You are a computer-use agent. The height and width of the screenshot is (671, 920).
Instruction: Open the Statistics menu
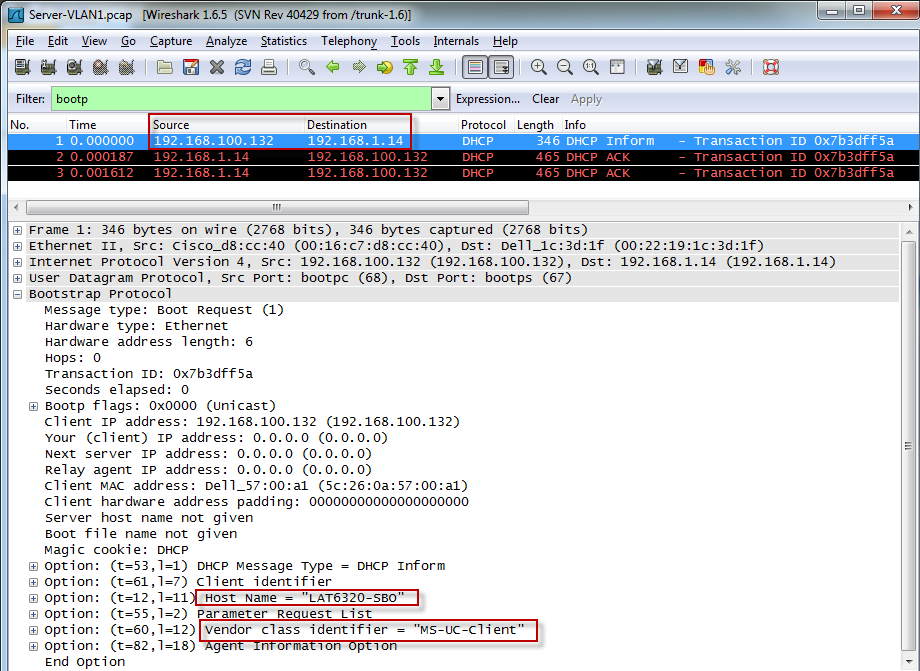point(284,41)
